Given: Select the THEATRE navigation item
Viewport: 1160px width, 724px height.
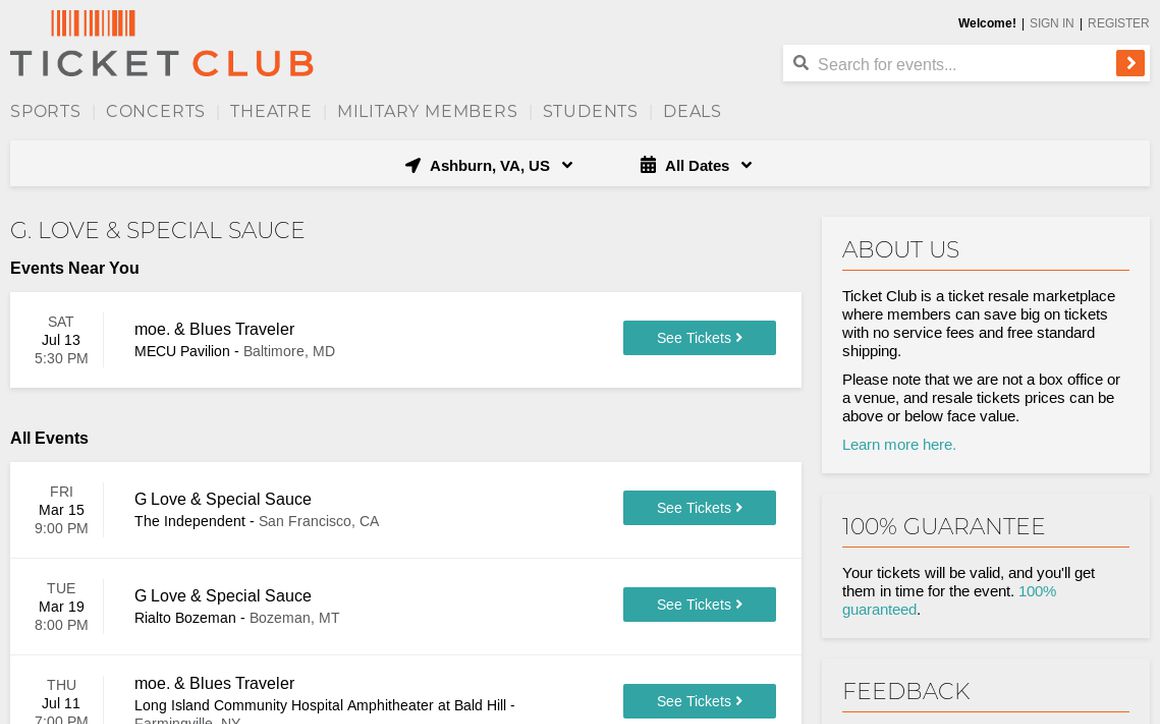Looking at the screenshot, I should point(271,111).
